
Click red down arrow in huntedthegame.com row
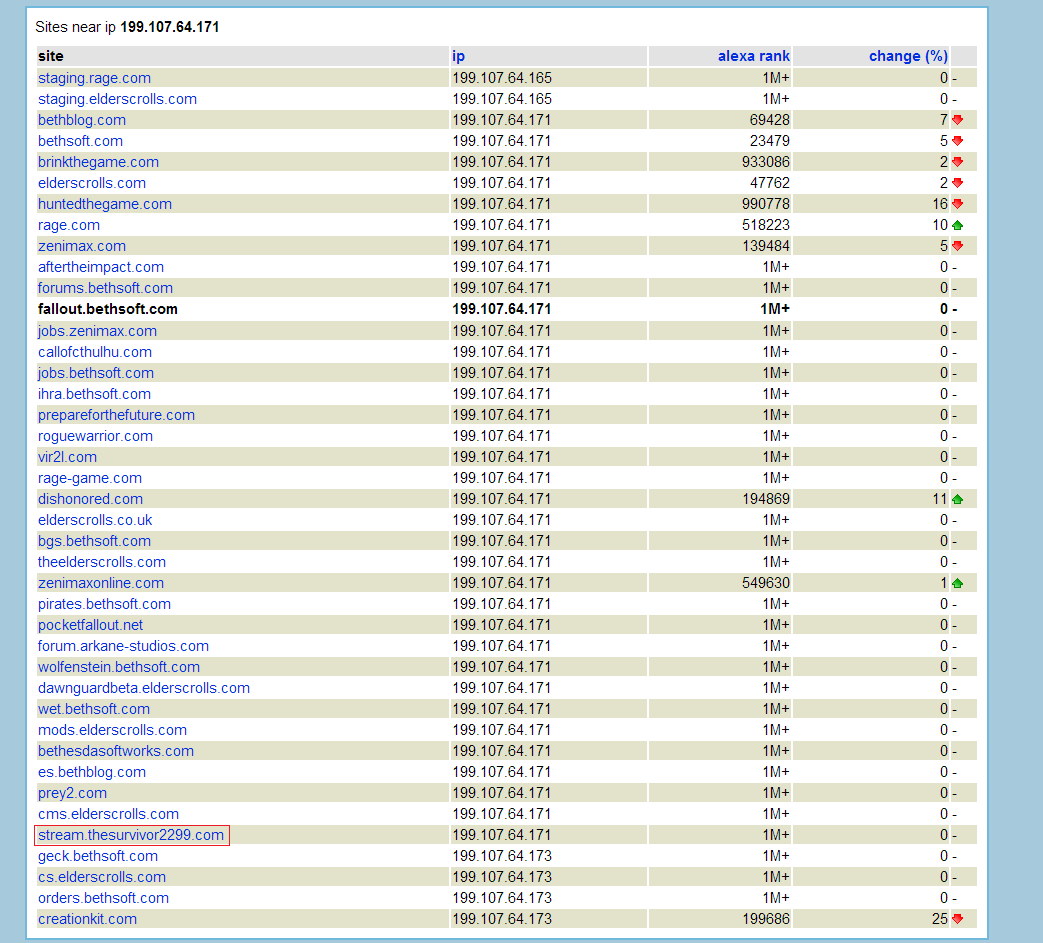[958, 204]
